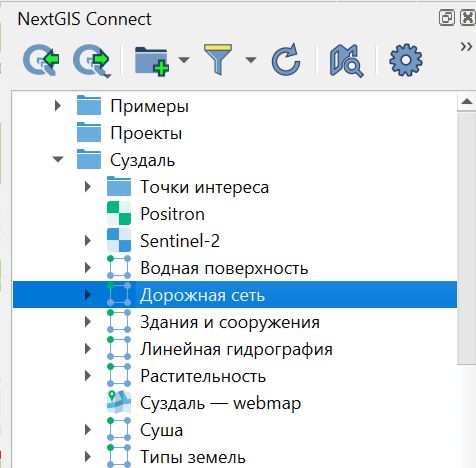Expand the Линейная гидрография layer
This screenshot has height=468, width=476.
pos(88,349)
